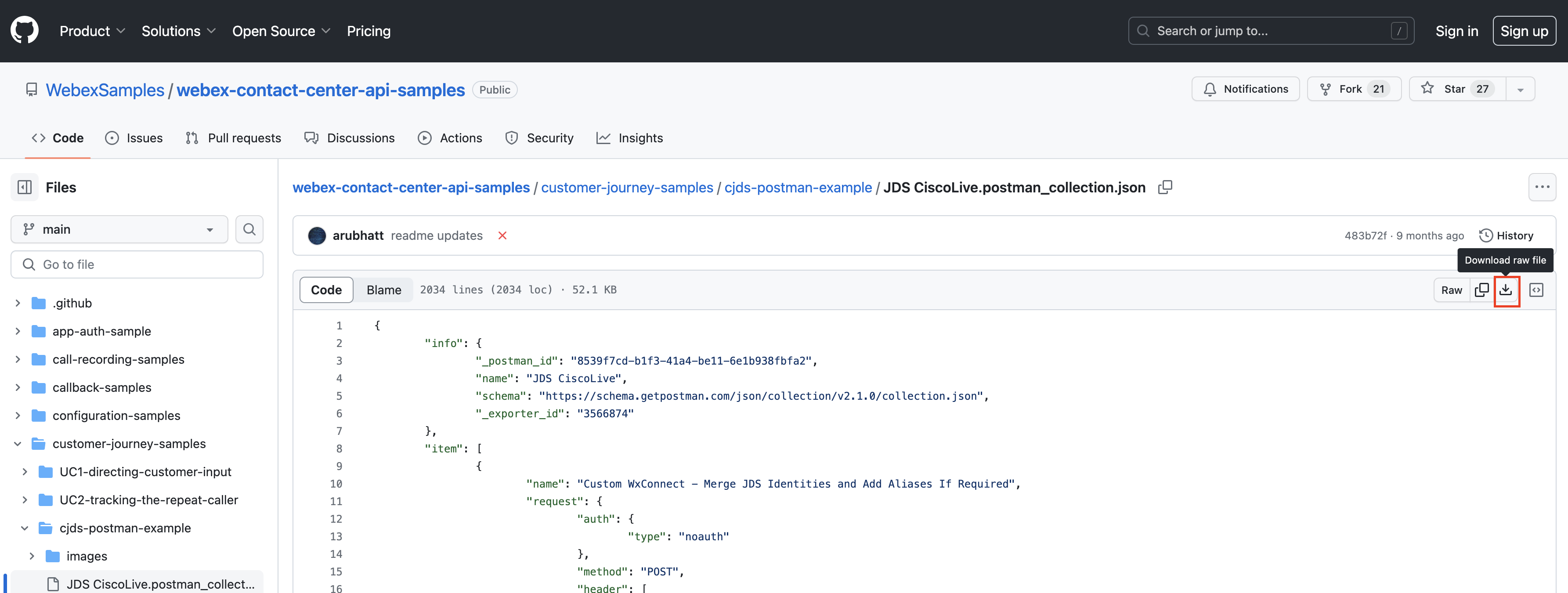
Task: Open the Raw file view
Action: tap(1452, 290)
